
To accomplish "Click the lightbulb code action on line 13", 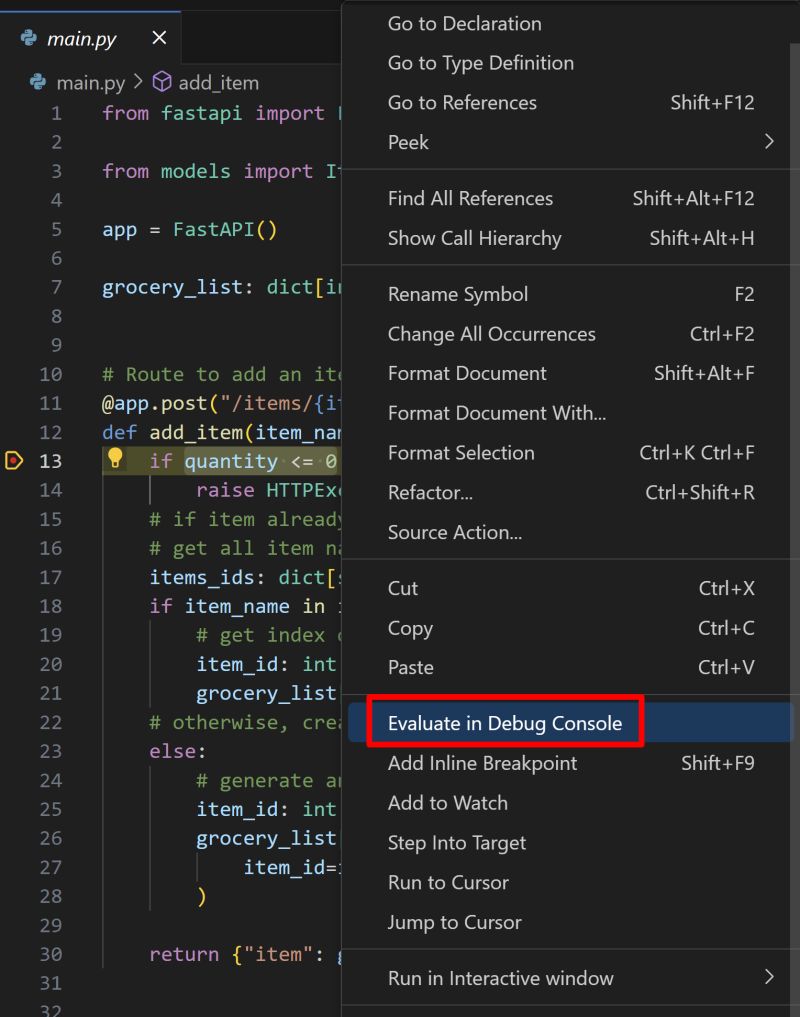I will [116, 460].
